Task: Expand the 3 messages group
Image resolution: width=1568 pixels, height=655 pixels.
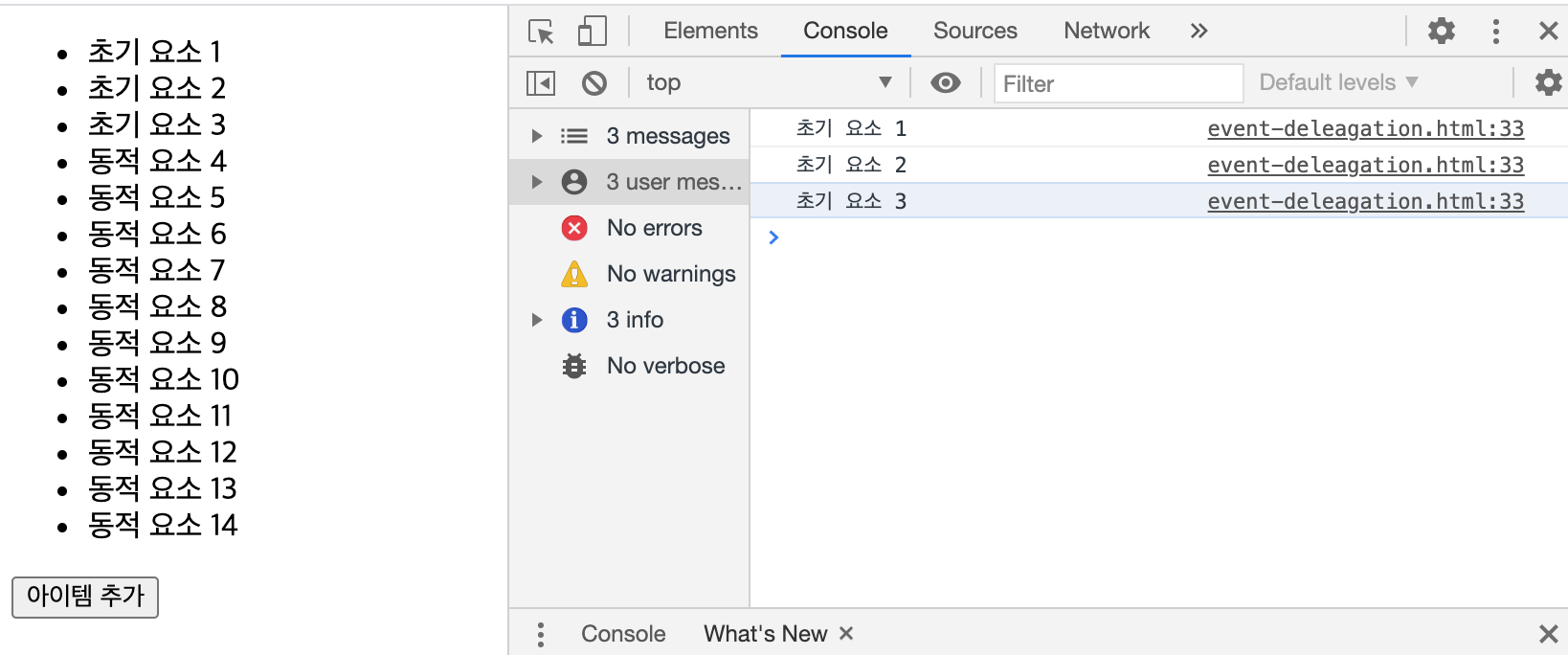Action: [x=537, y=136]
